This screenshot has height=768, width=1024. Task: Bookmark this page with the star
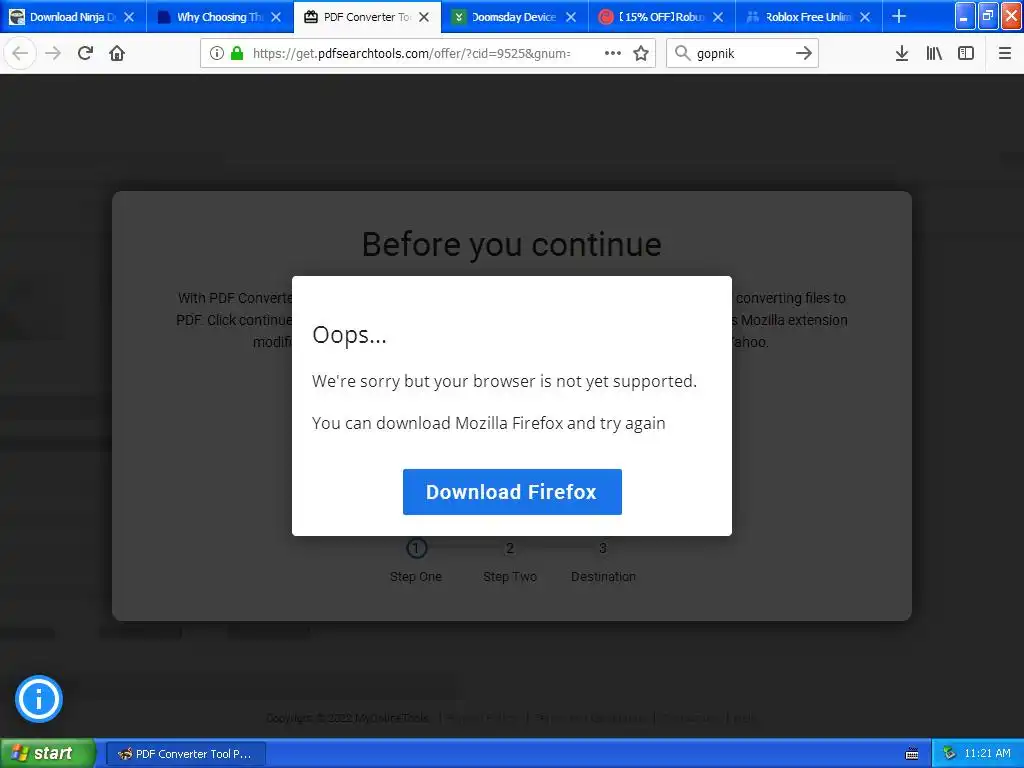click(641, 53)
